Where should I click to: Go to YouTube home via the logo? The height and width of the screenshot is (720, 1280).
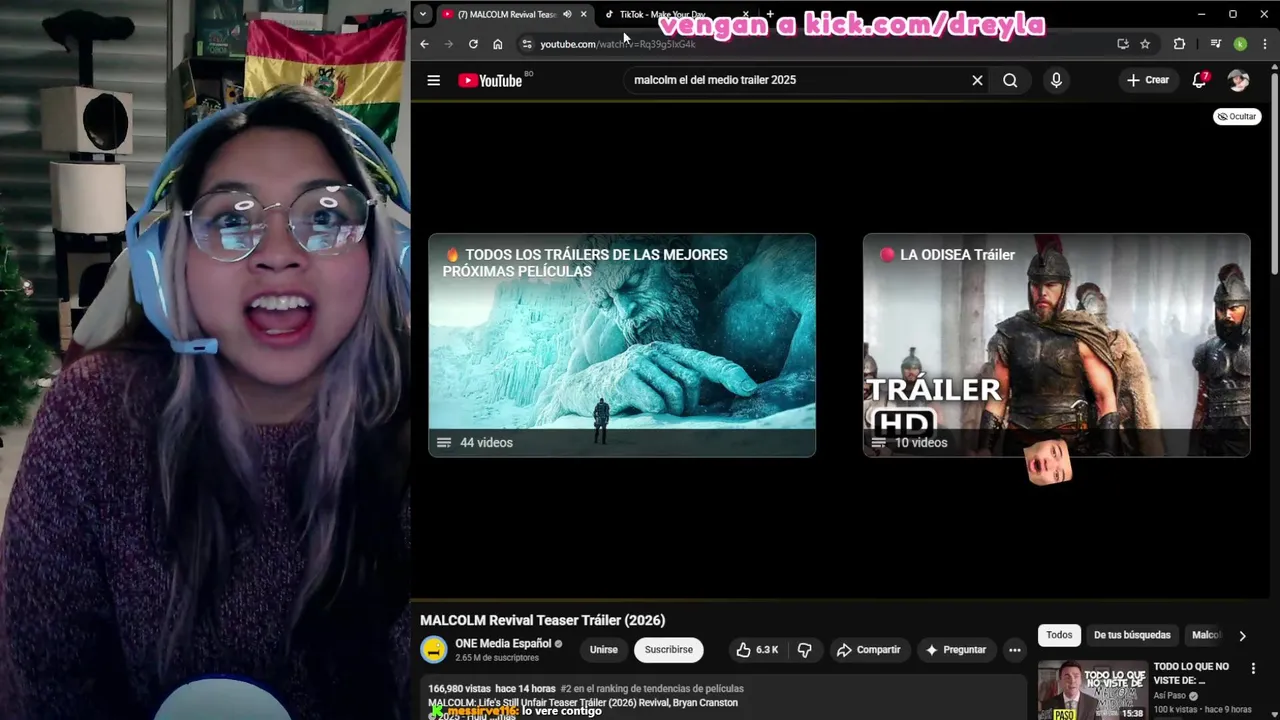(491, 80)
